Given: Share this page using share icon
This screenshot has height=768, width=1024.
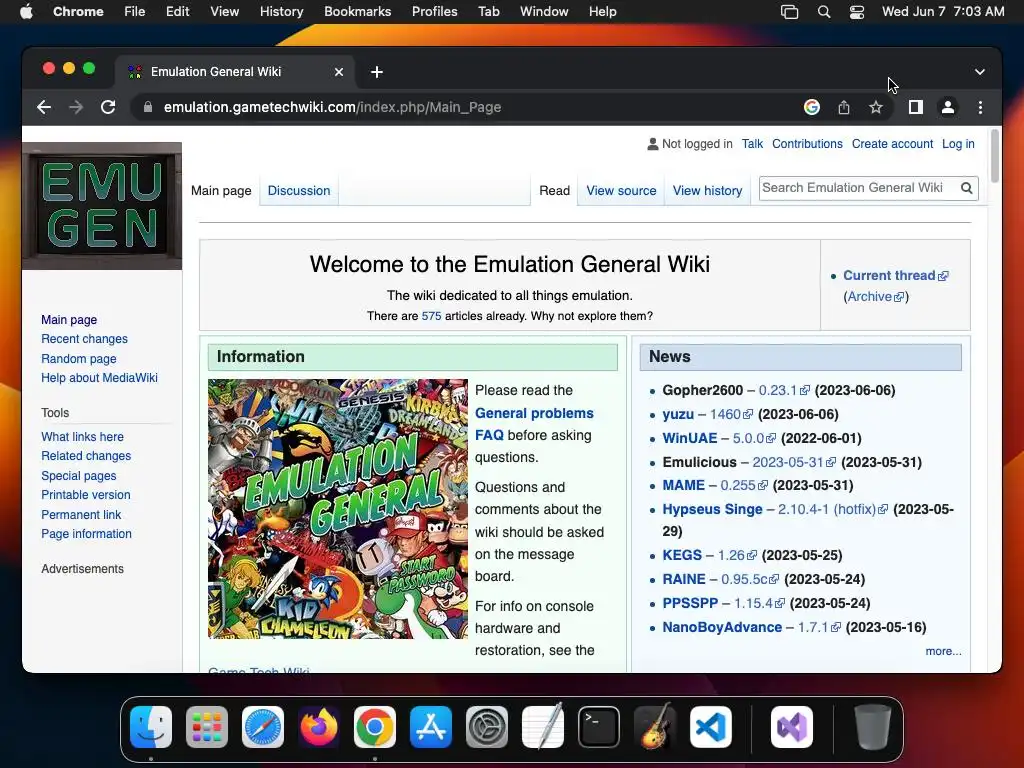Looking at the screenshot, I should click(x=844, y=107).
